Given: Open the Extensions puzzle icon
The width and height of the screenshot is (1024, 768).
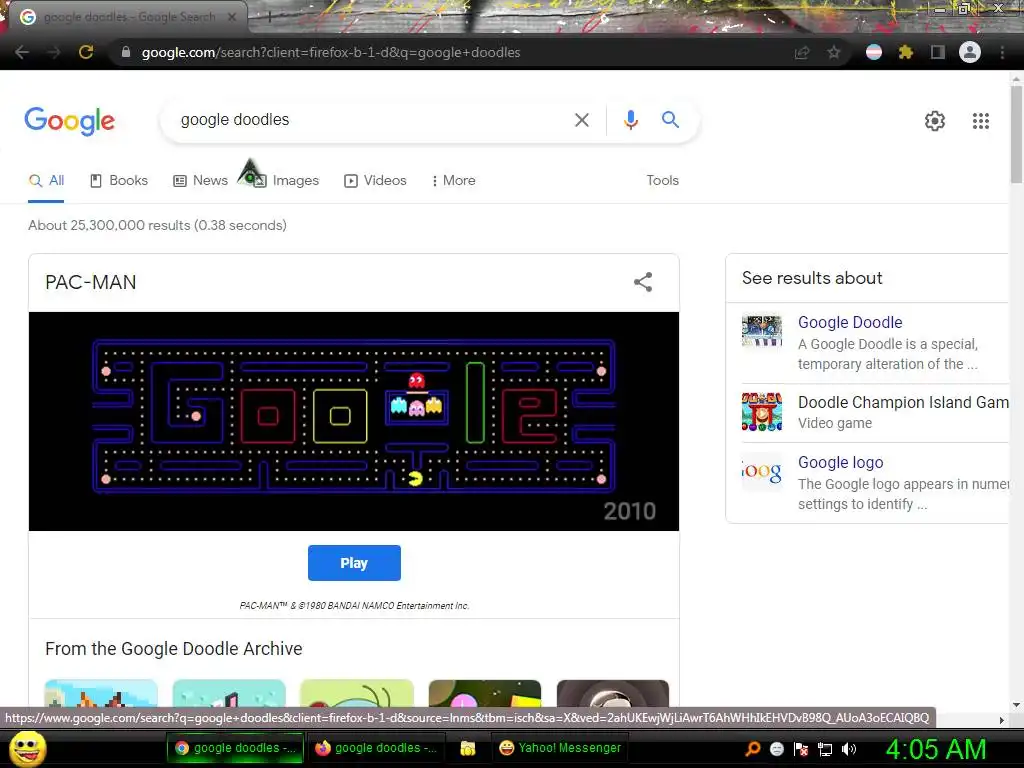Looking at the screenshot, I should point(906,52).
